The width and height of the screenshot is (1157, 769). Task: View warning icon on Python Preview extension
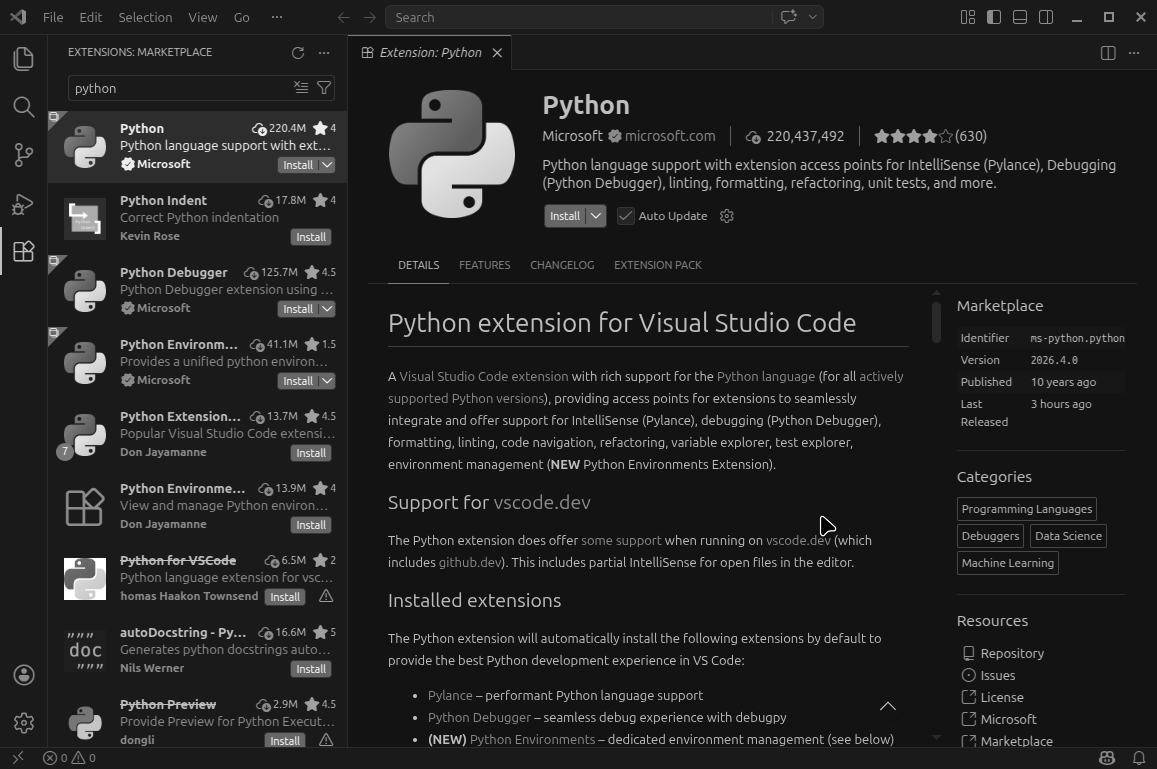pyautogui.click(x=325, y=739)
